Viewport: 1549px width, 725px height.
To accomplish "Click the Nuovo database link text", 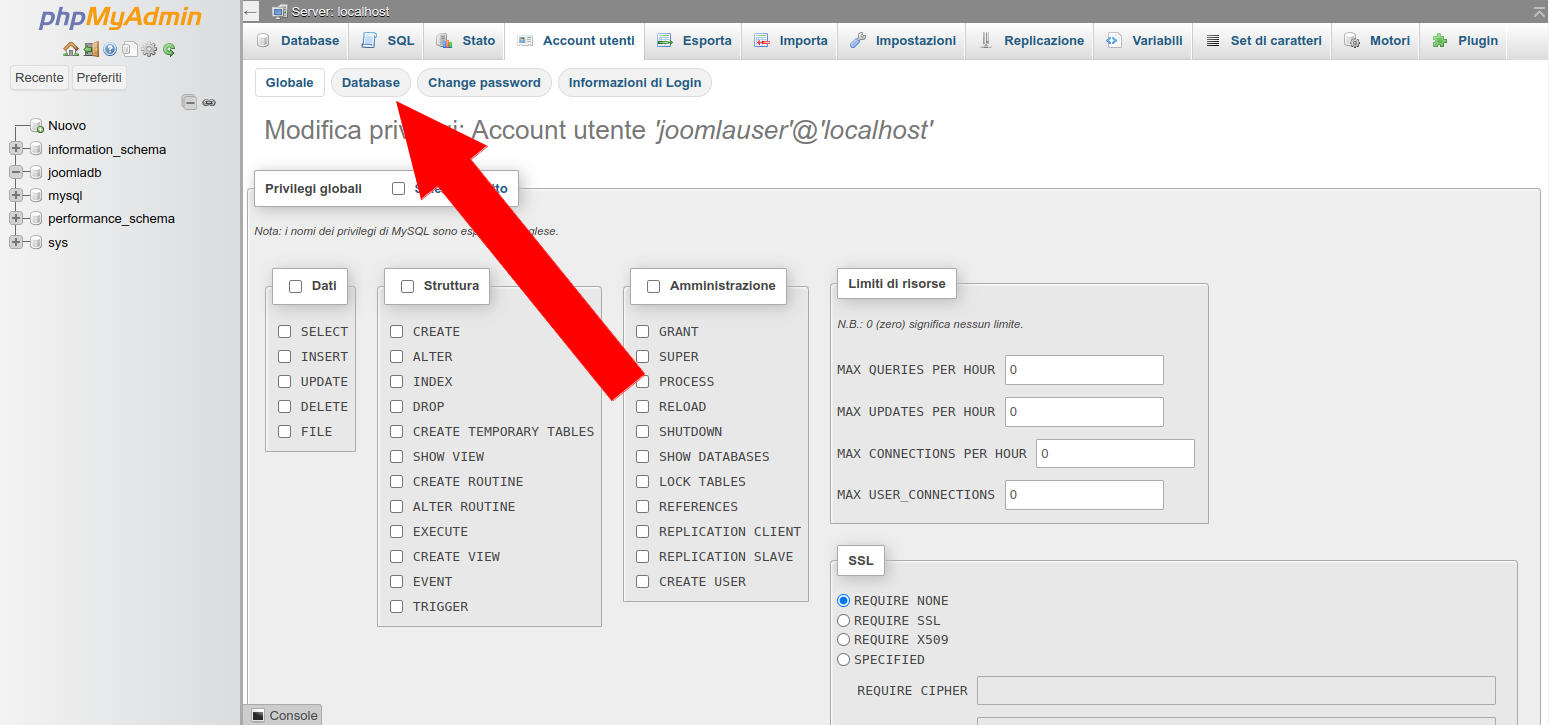I will coord(67,126).
